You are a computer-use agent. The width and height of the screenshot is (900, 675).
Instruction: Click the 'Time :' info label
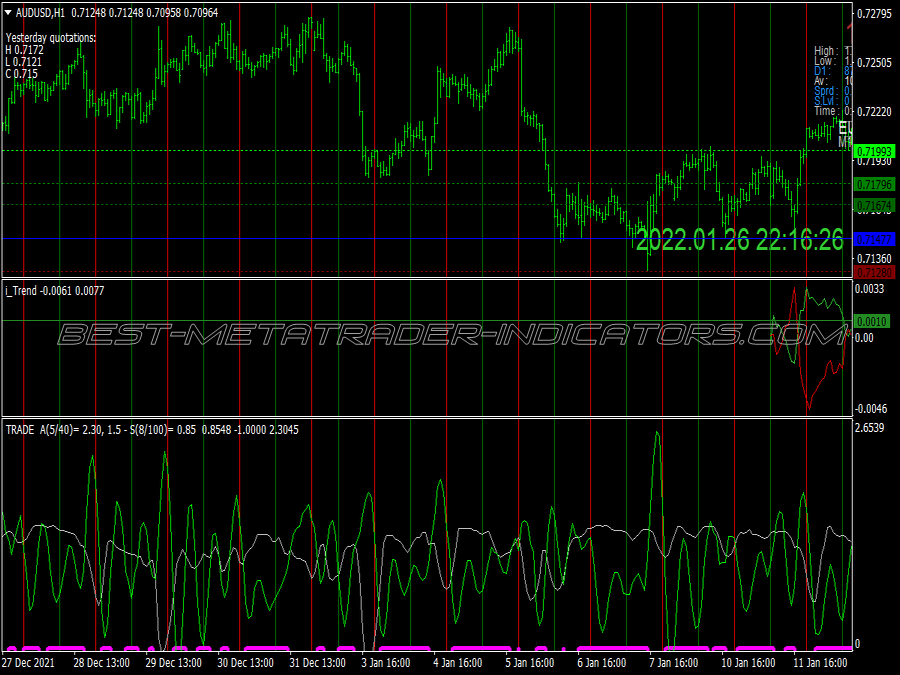click(x=825, y=111)
